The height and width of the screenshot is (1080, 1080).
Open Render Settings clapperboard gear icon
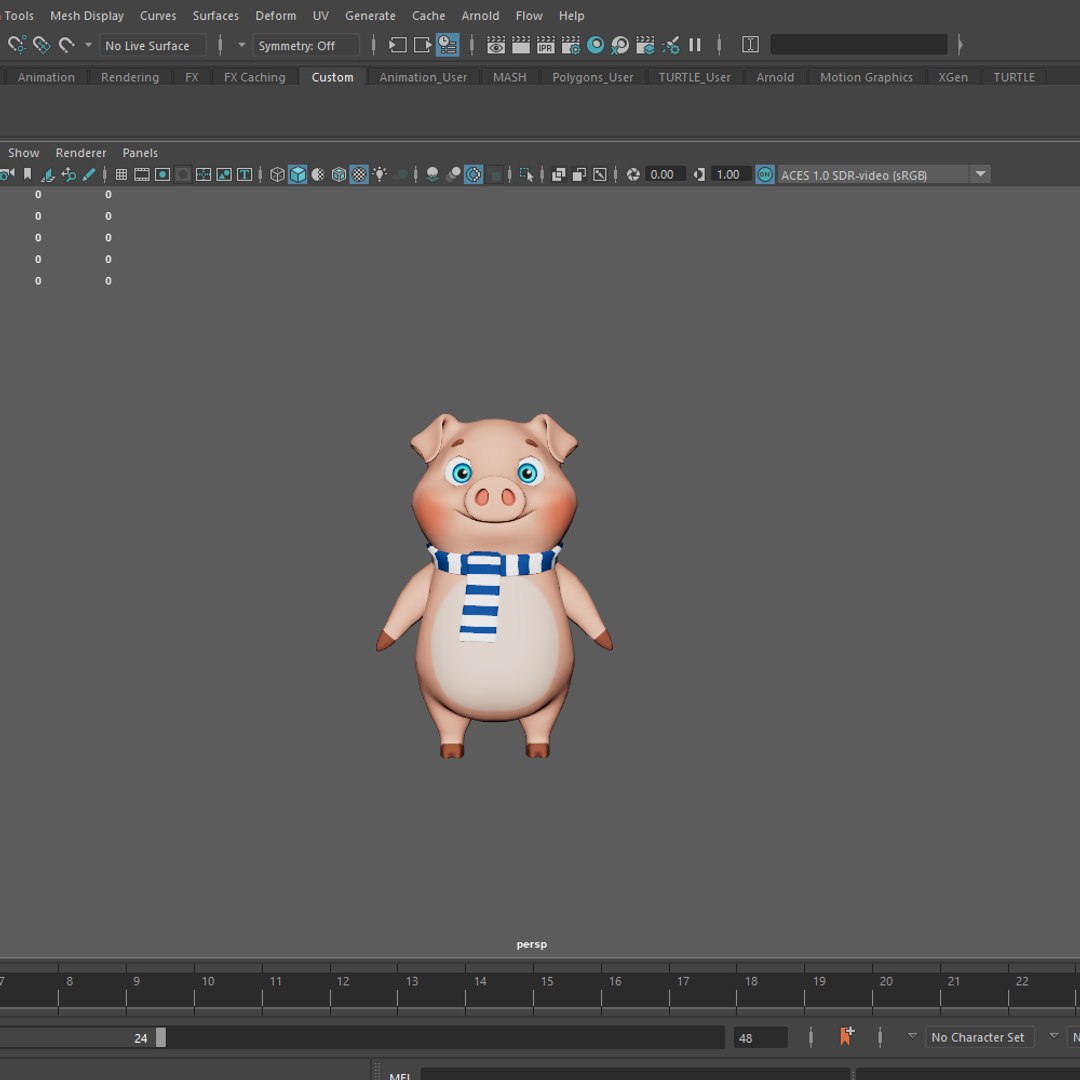coord(570,45)
